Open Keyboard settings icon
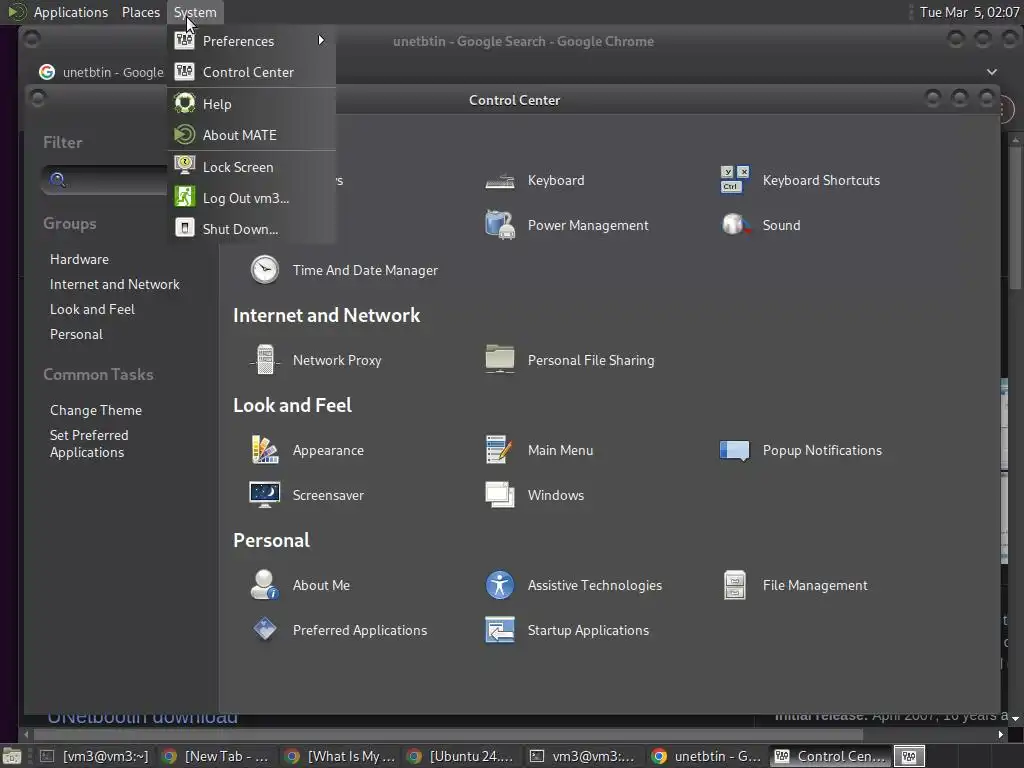The height and width of the screenshot is (768, 1024). 500,180
